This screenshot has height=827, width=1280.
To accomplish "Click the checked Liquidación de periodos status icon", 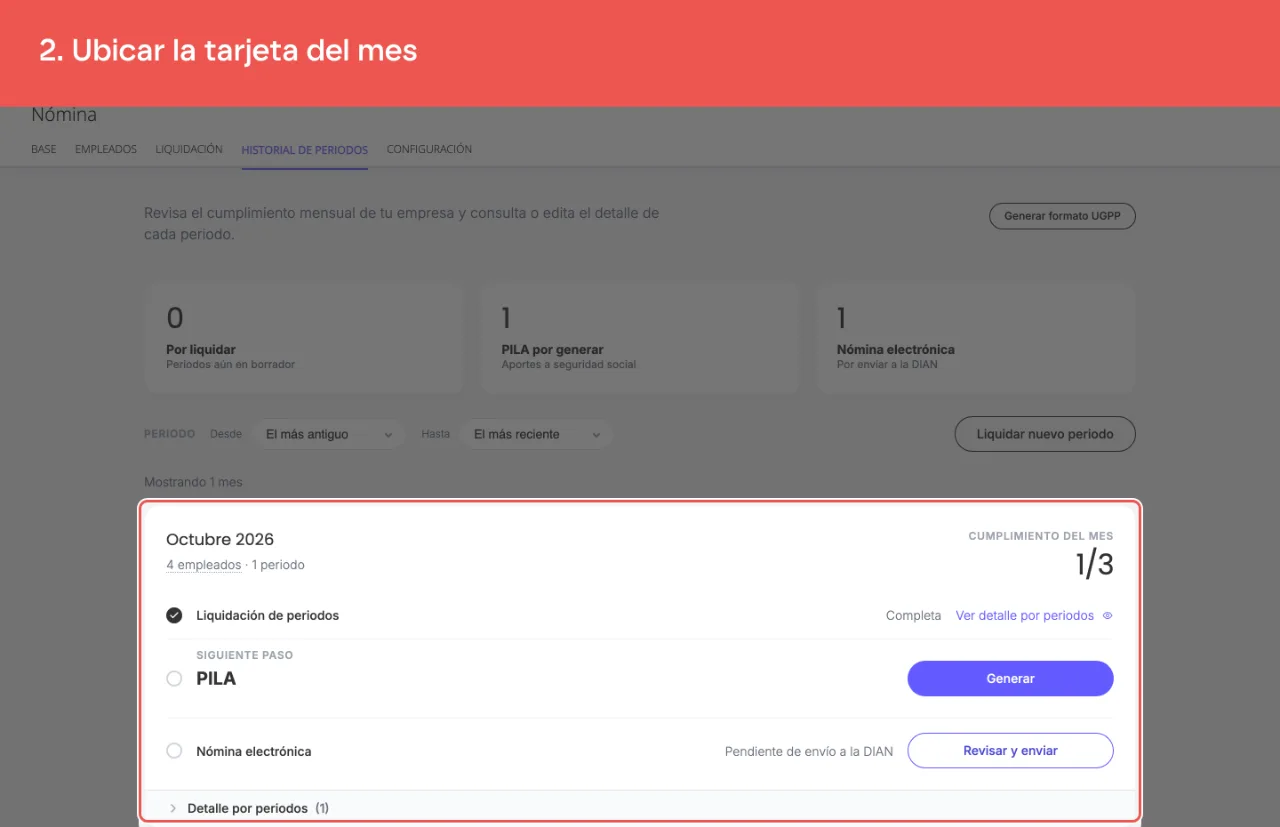I will pos(174,615).
